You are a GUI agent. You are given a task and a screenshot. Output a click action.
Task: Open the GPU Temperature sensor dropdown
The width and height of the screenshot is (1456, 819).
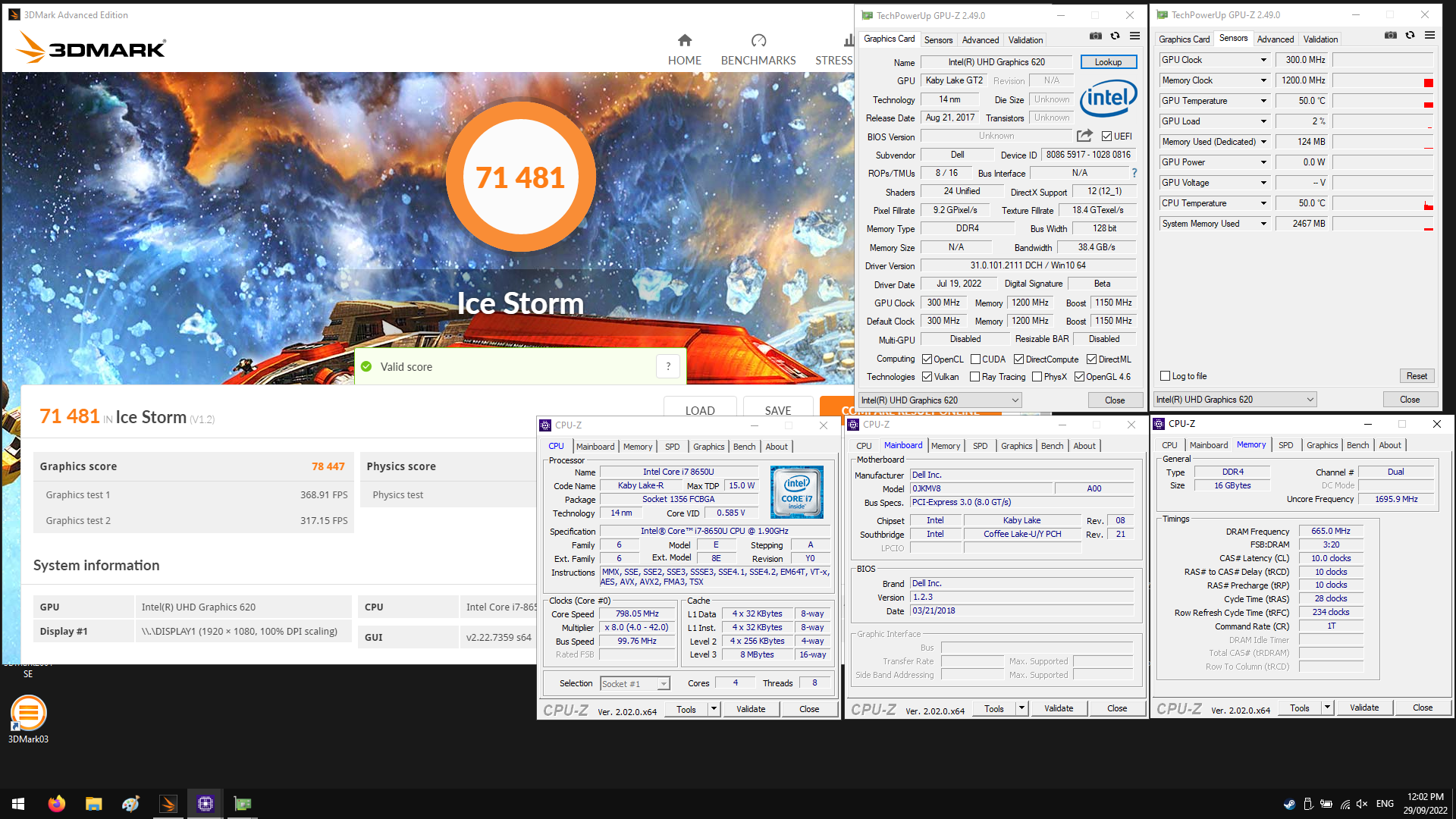[x=1263, y=101]
